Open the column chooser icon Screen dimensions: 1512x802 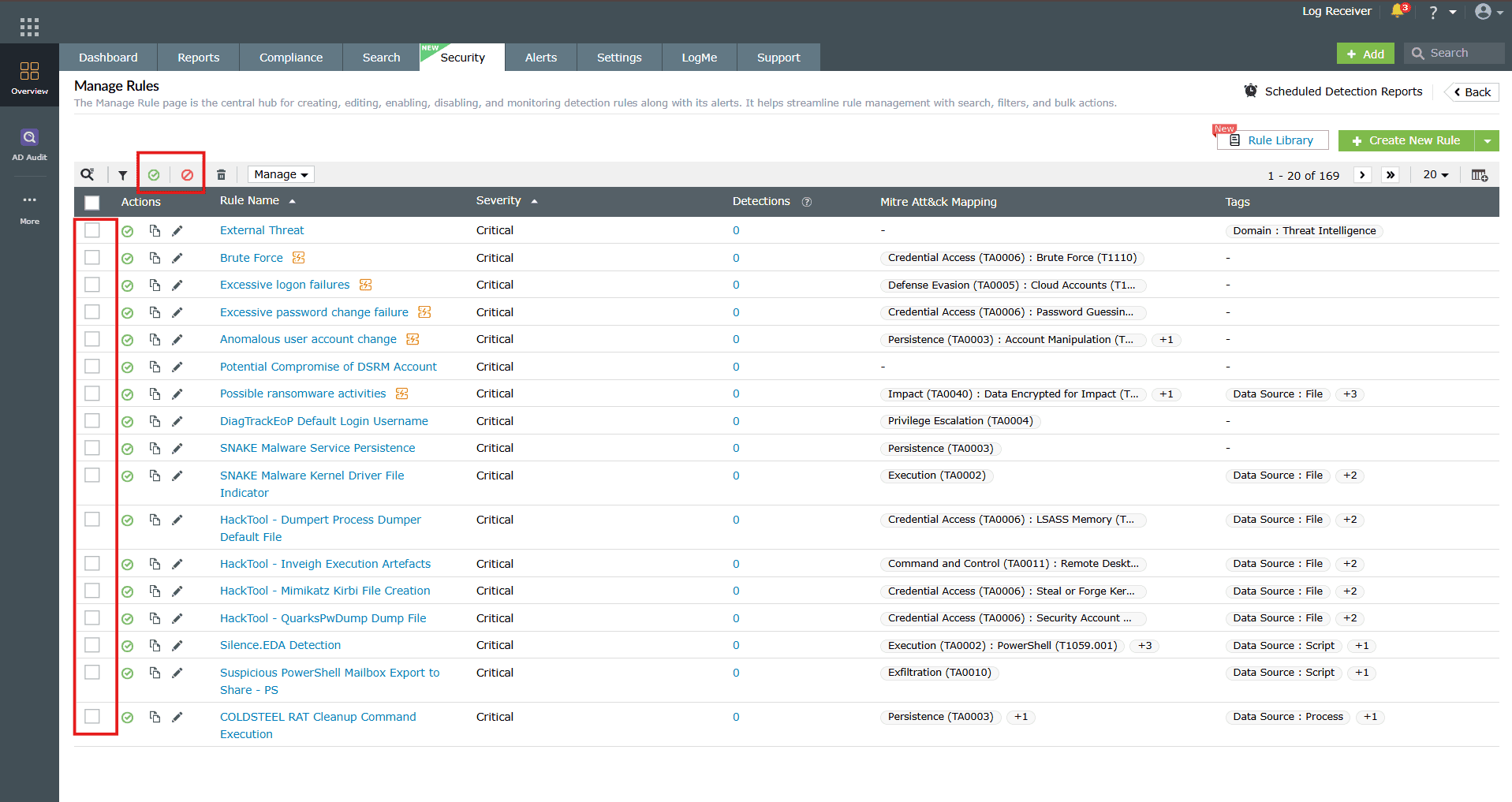coord(1479,175)
